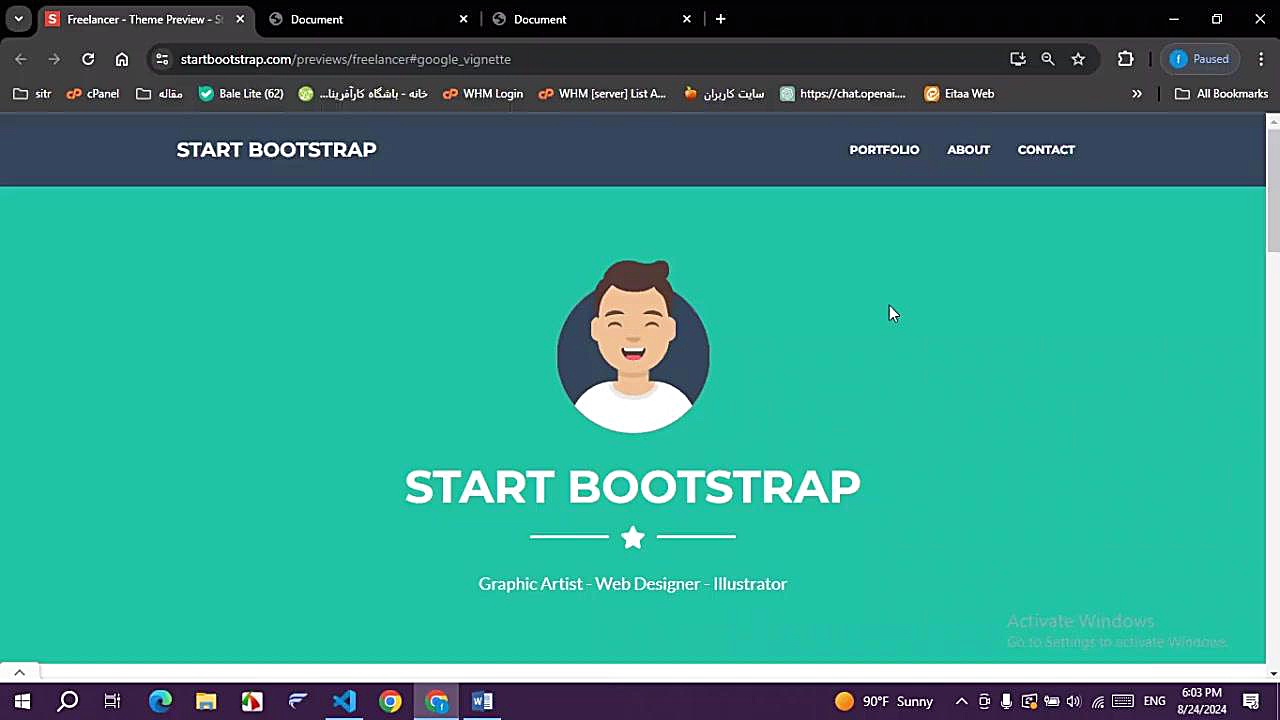Open the Chrome three-dot menu
Image resolution: width=1280 pixels, height=720 pixels.
[x=1261, y=59]
